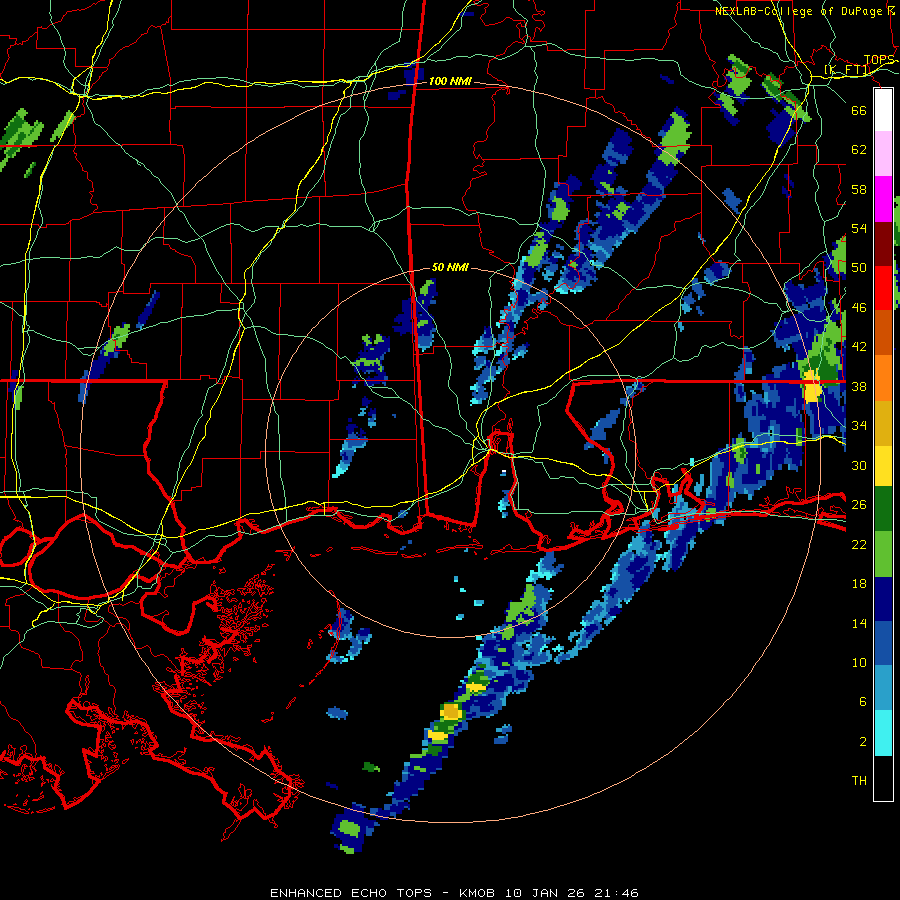This screenshot has width=900, height=900.
Task: Pick the dark red legend band
Action: (883, 243)
